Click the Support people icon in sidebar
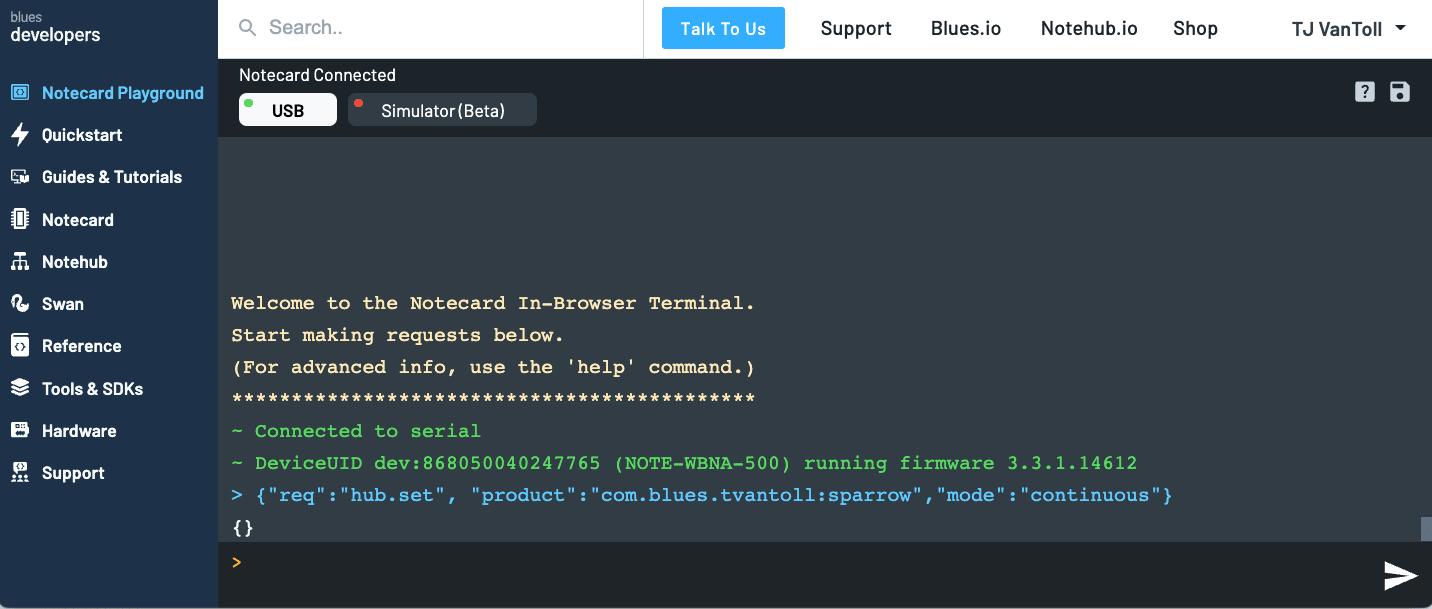 pyautogui.click(x=20, y=473)
